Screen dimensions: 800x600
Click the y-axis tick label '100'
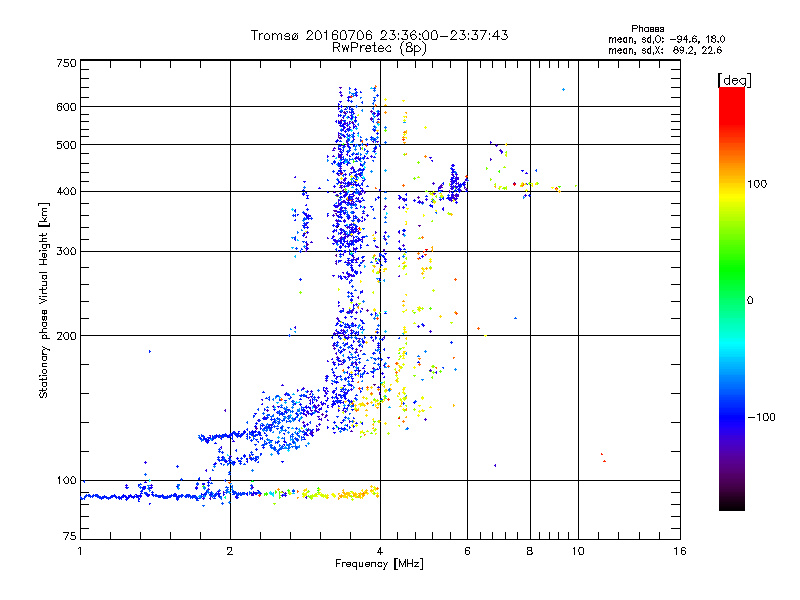pyautogui.click(x=66, y=480)
